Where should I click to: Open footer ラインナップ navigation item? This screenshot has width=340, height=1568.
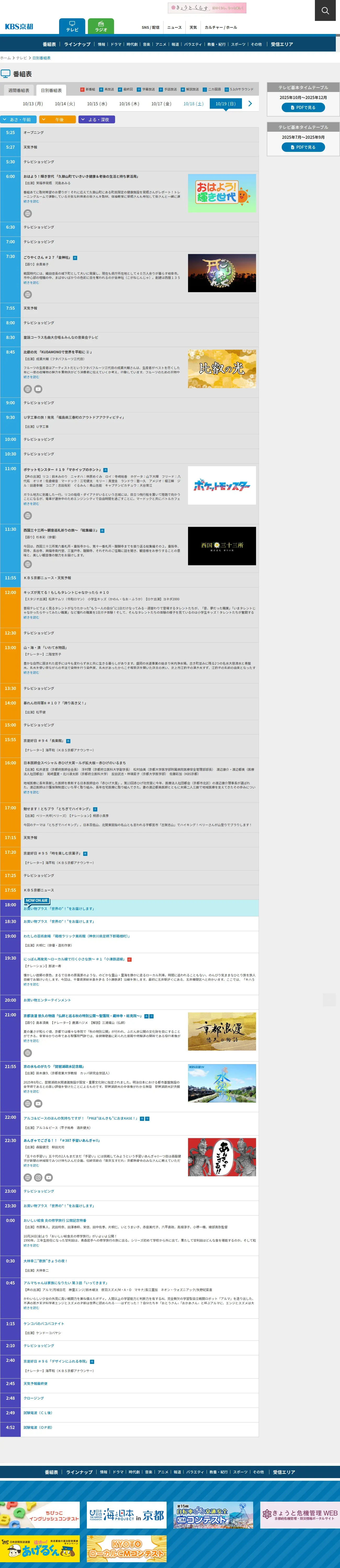79,1472
